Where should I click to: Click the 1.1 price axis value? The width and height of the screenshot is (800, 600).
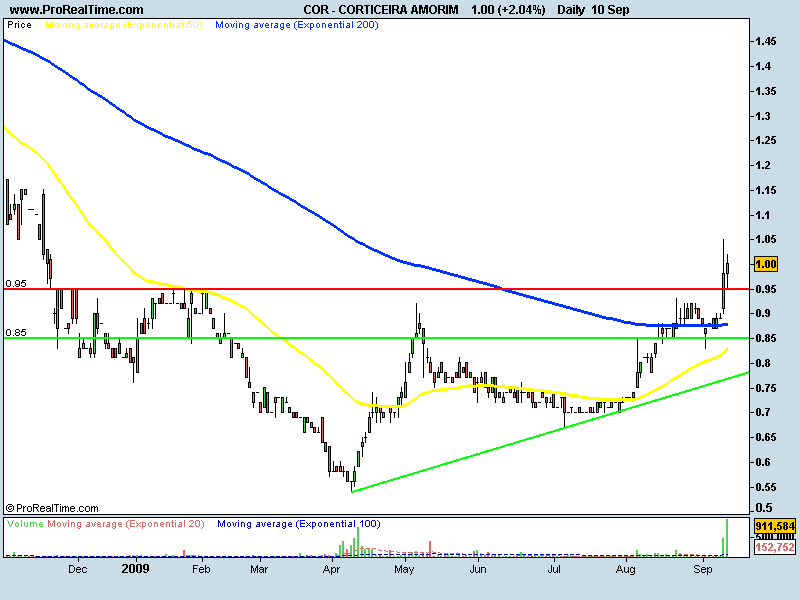coord(763,215)
